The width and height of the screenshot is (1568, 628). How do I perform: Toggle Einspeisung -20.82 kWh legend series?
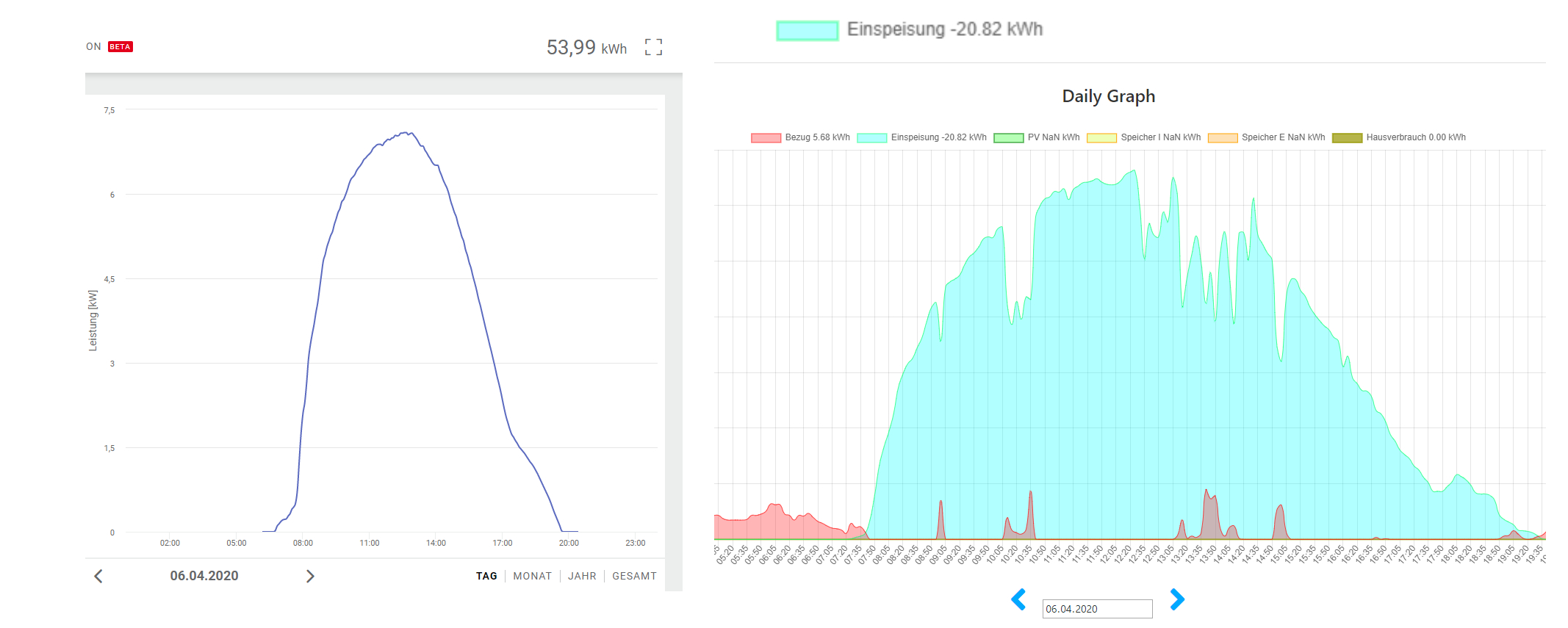[921, 138]
